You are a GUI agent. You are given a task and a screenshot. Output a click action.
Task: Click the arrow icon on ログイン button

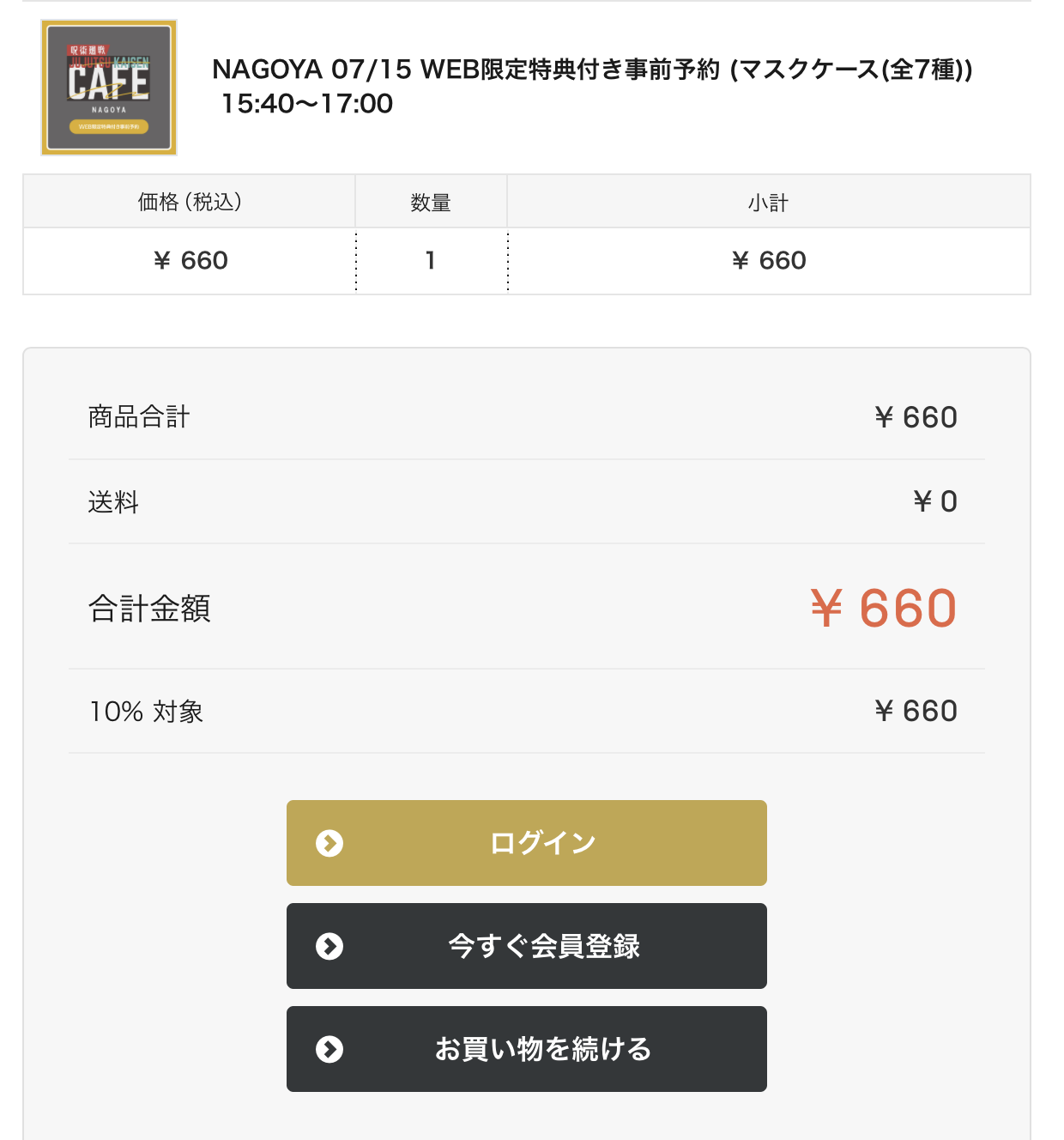329,843
